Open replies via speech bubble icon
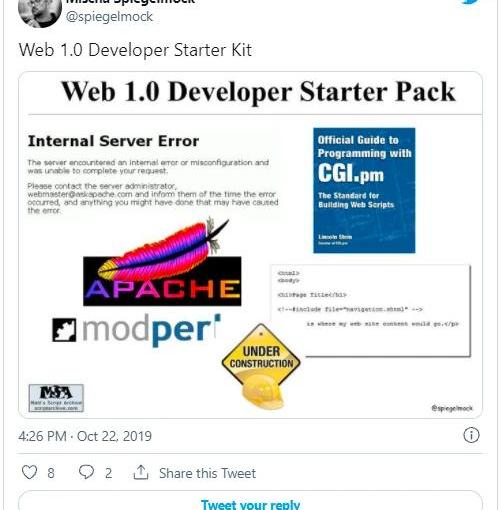This screenshot has height=510, width=501. tap(86, 472)
